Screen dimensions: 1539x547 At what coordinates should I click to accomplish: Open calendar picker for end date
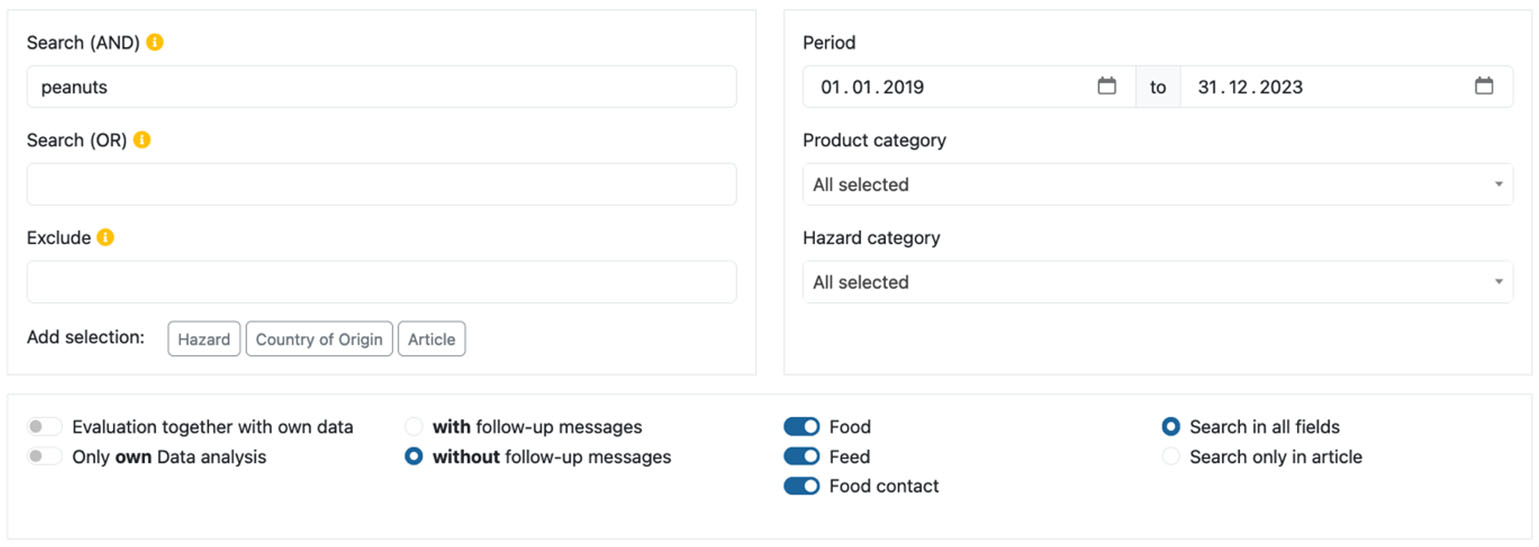[1484, 87]
